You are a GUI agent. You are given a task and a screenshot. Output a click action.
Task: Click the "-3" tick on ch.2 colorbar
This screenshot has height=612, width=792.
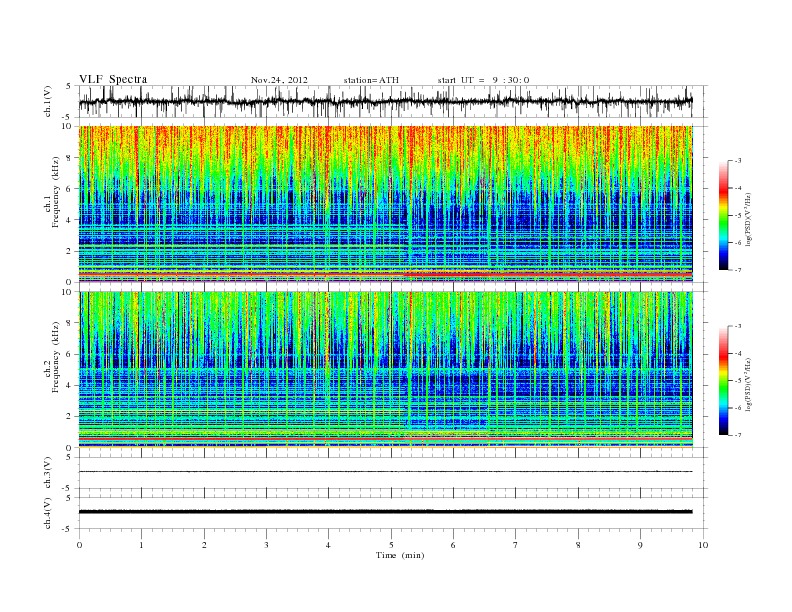(x=738, y=326)
